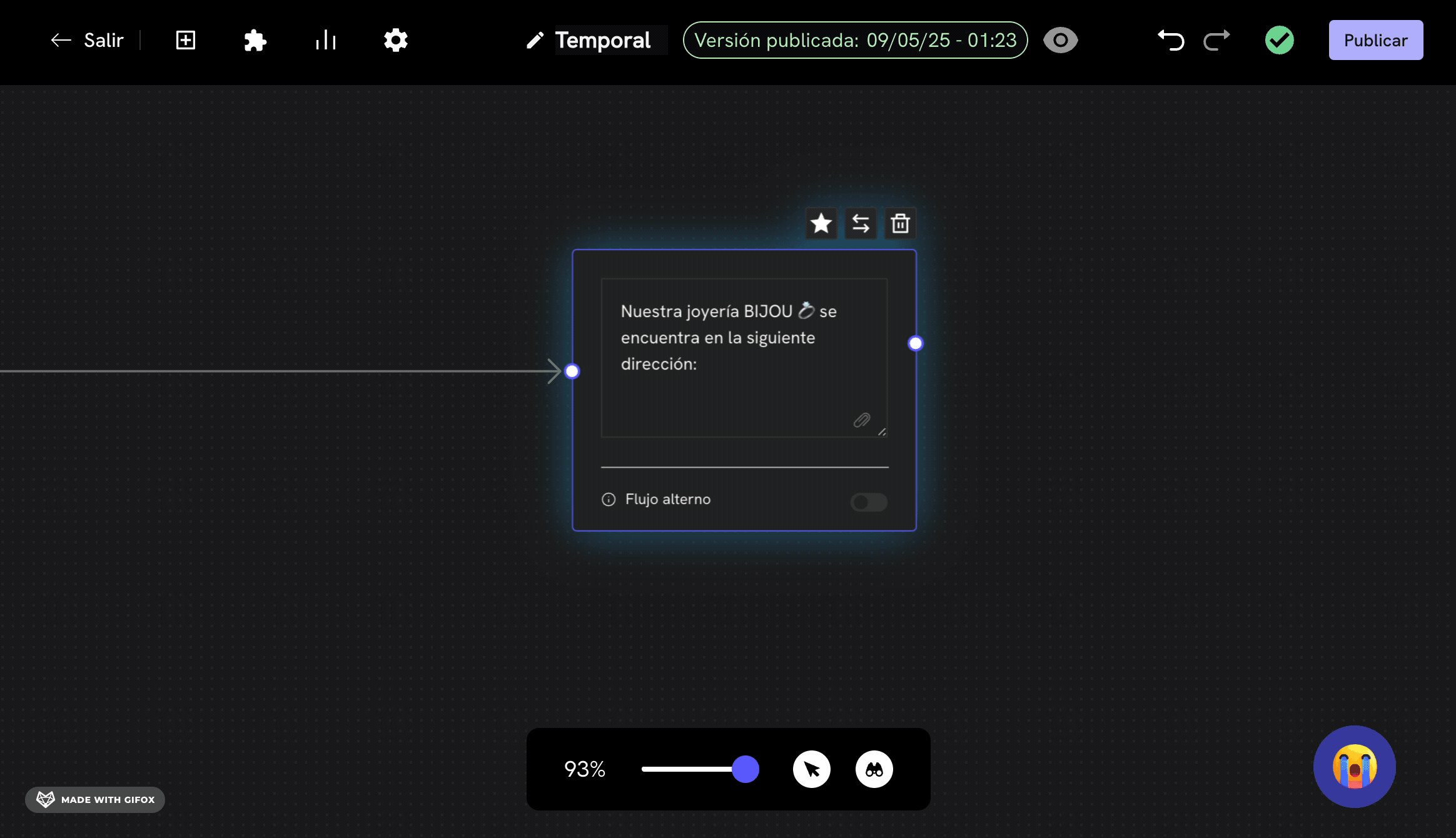Click the add block plus icon

pyautogui.click(x=186, y=40)
